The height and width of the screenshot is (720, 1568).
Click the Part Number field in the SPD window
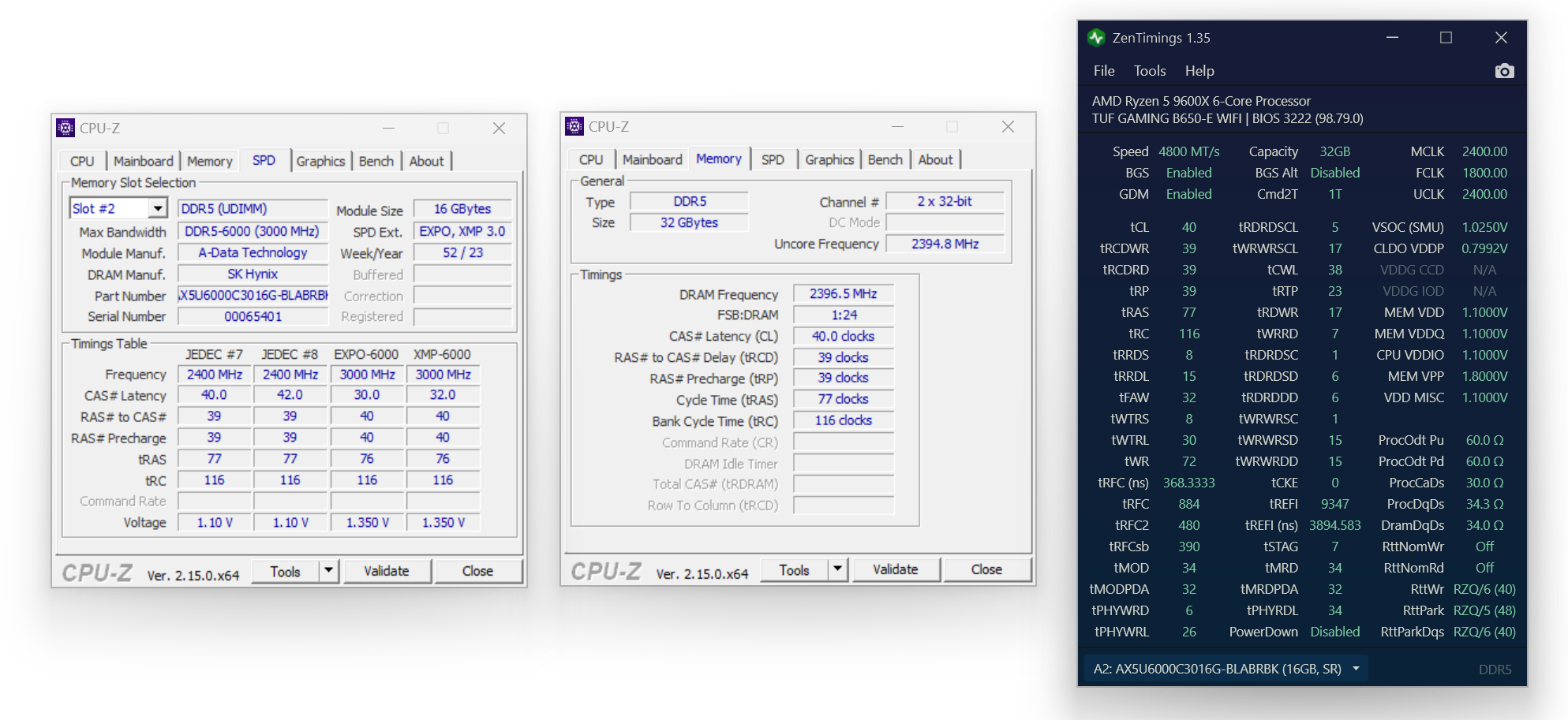pyautogui.click(x=253, y=296)
